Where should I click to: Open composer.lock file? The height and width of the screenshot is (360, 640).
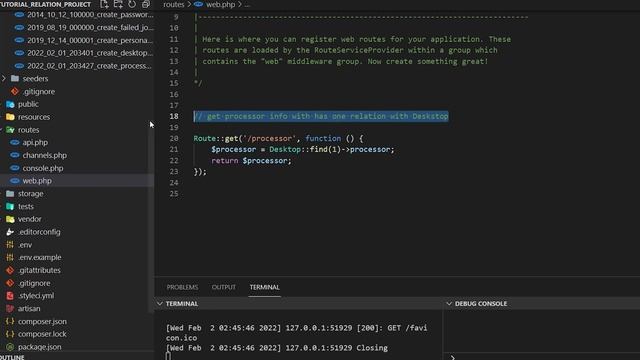click(x=42, y=334)
